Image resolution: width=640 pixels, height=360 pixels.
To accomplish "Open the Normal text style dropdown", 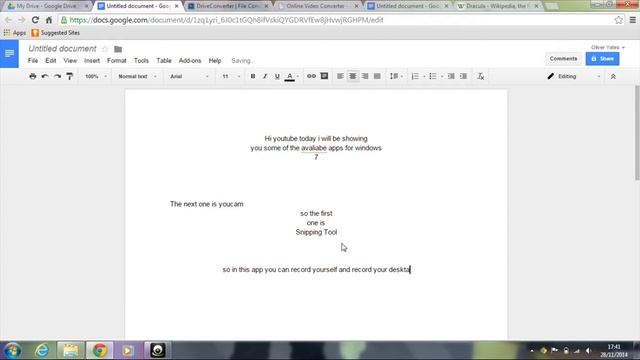I will tap(137, 76).
